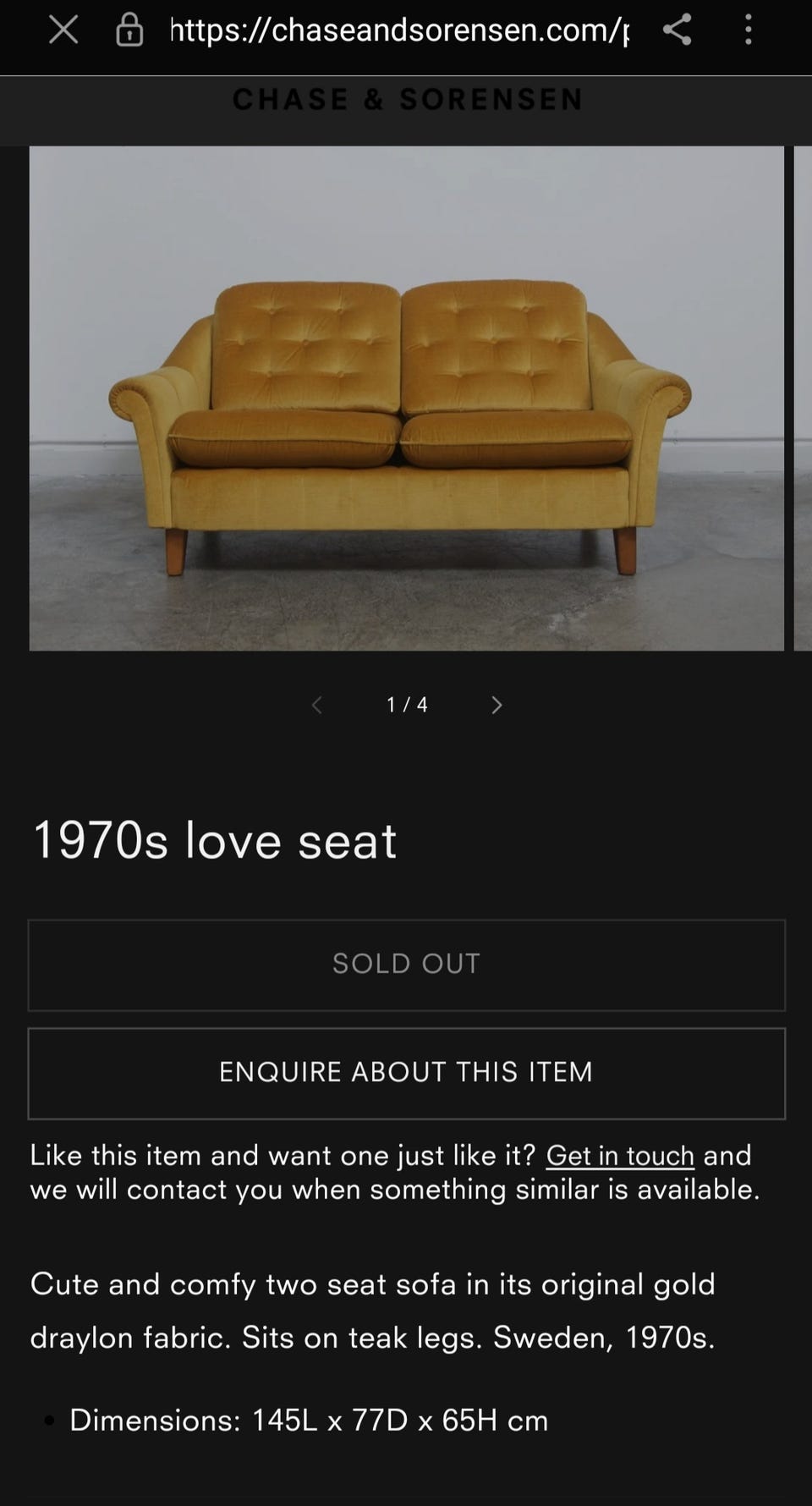
Task: Open the main gold sofa photo
Action: (x=406, y=398)
